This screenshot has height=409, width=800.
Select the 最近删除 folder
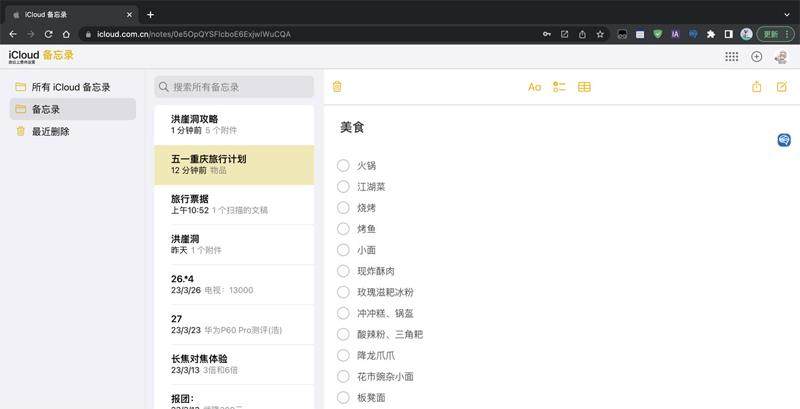[50, 131]
